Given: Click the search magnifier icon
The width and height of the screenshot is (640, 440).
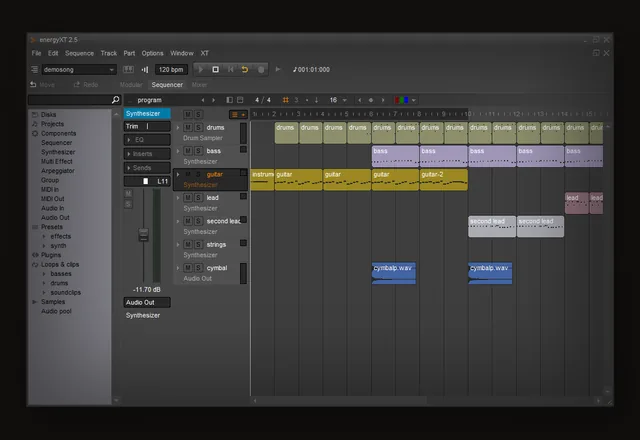Looking at the screenshot, I should click(116, 100).
